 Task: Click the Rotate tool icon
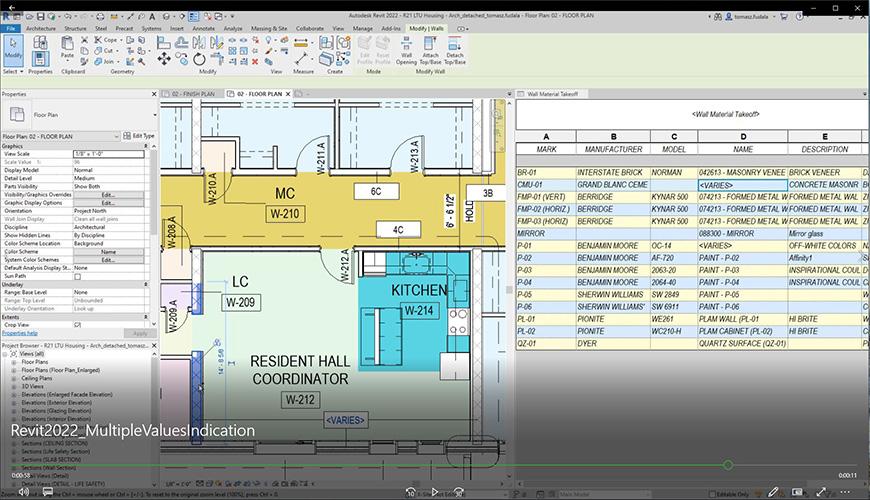click(199, 59)
